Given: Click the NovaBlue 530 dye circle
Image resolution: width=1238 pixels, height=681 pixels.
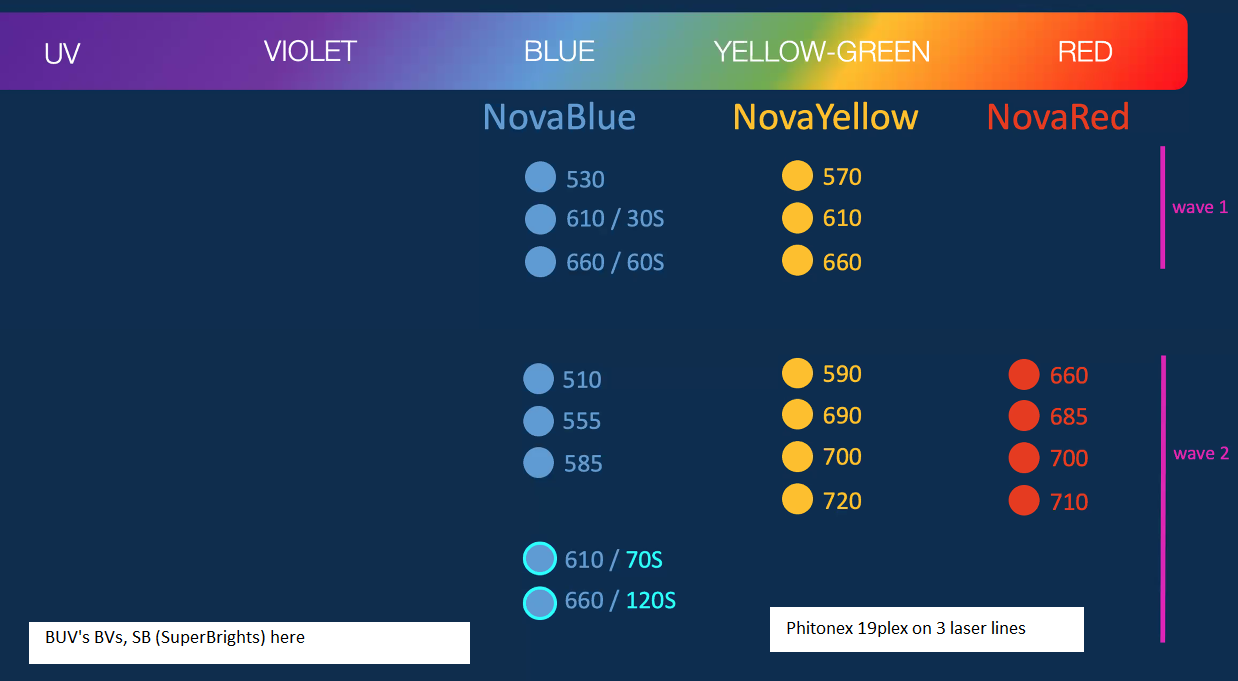Looking at the screenshot, I should [540, 177].
